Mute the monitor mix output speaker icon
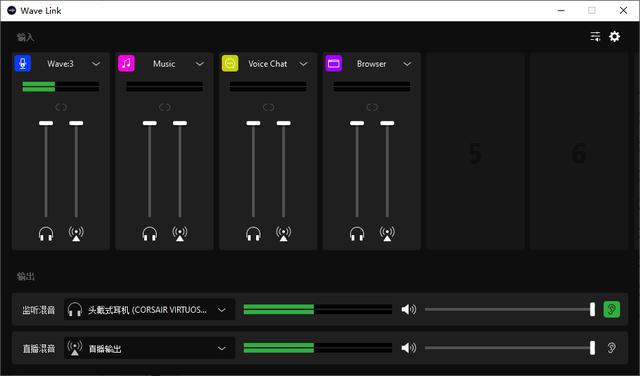This screenshot has width=640, height=376. (408, 309)
